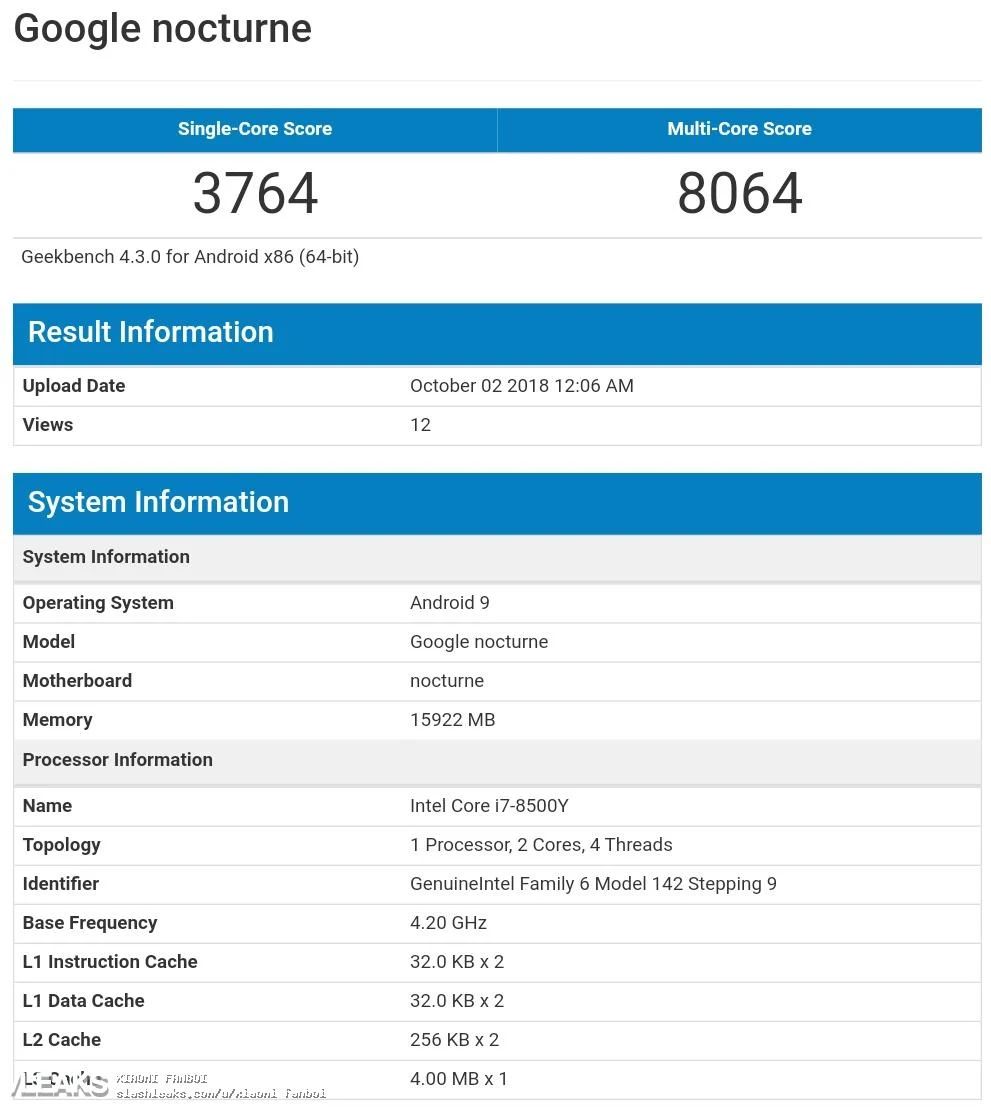Click the 3764 single-core score value

[255, 193]
